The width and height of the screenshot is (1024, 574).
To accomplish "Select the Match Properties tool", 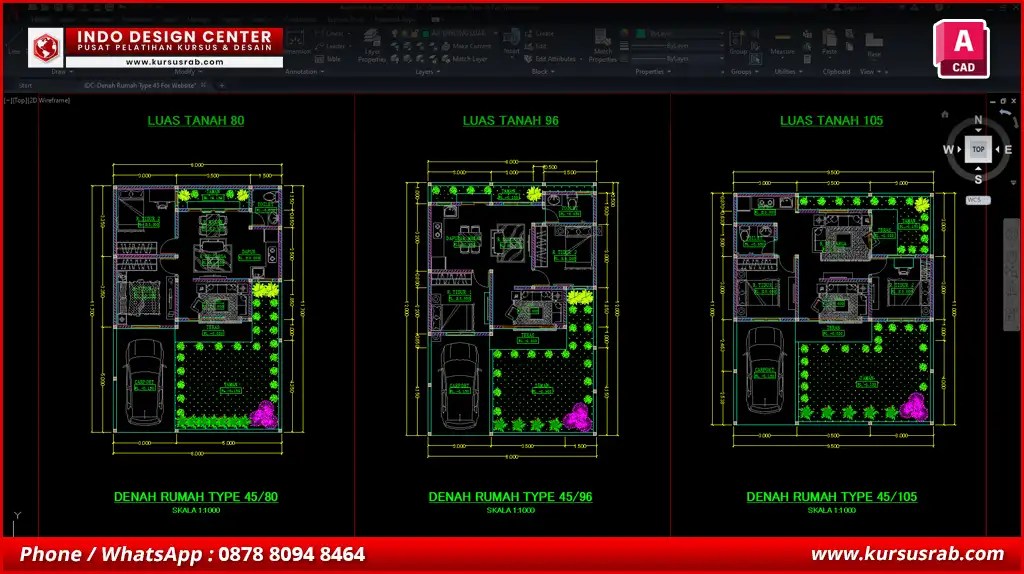I will (603, 46).
